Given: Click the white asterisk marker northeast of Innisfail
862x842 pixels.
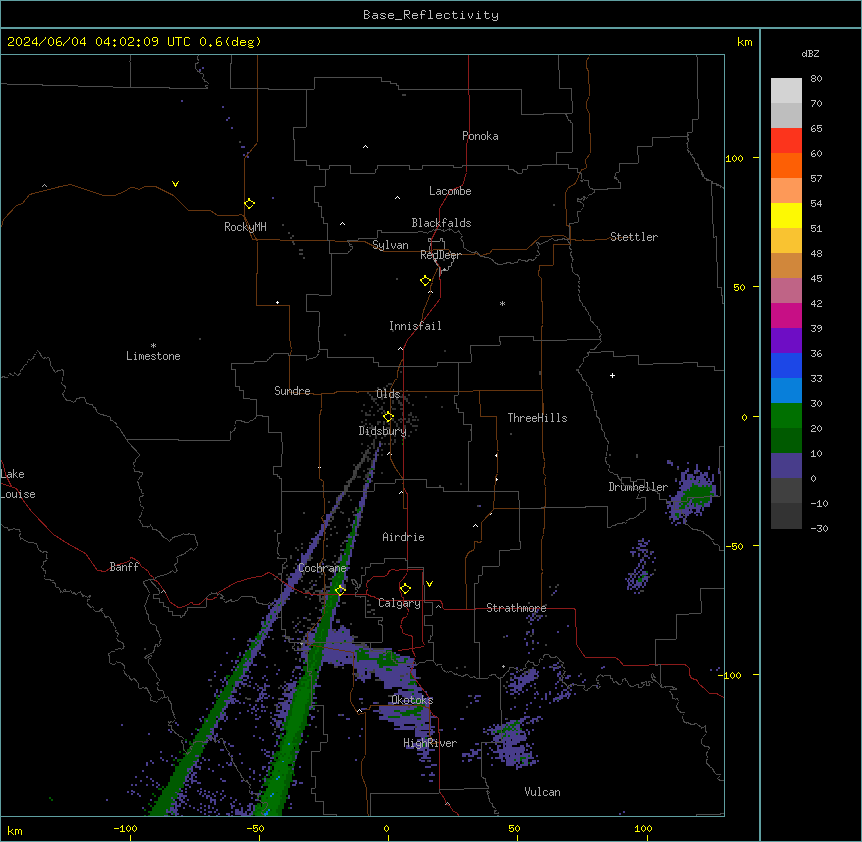Looking at the screenshot, I should click(502, 303).
